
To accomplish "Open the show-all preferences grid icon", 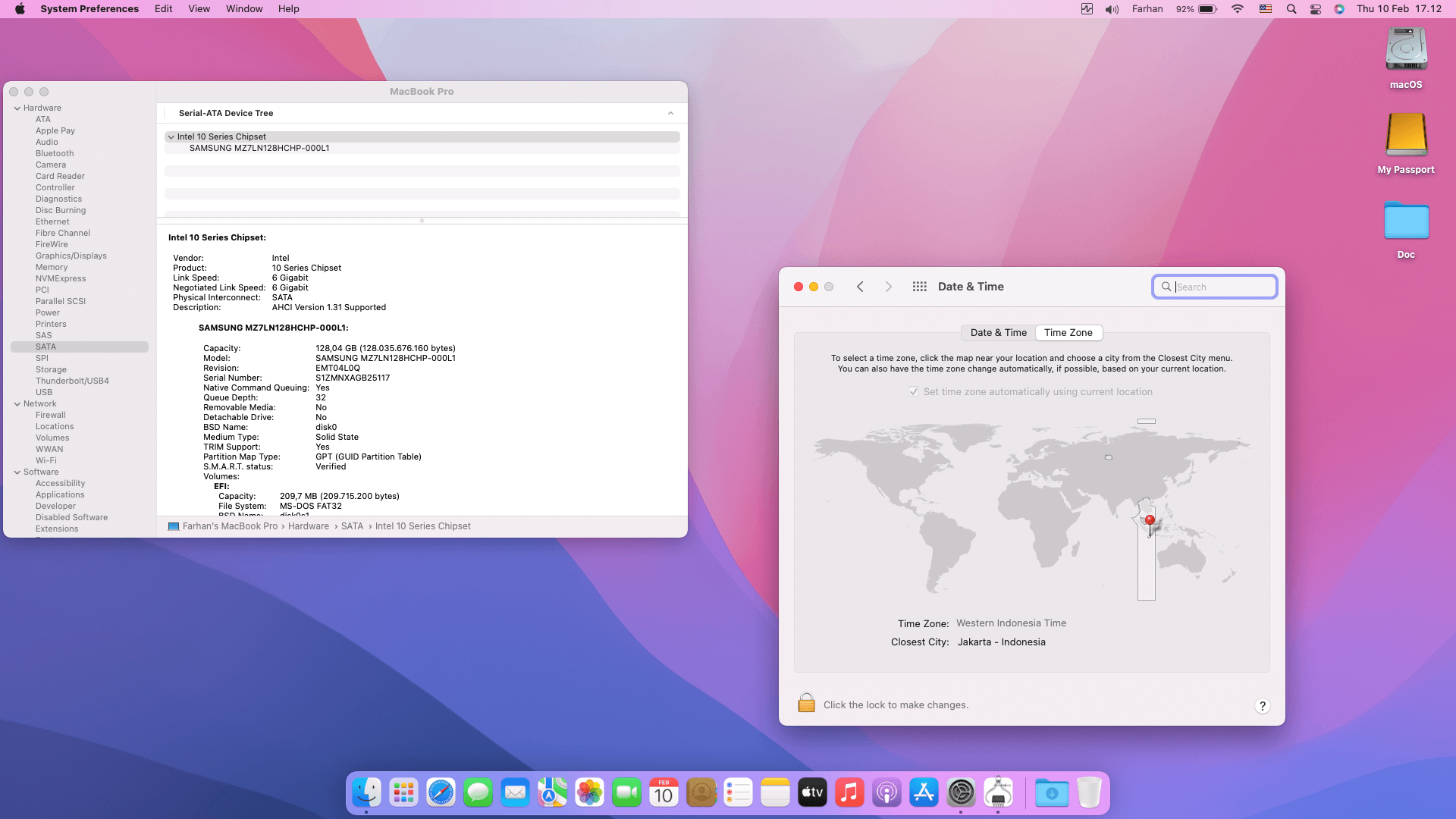I will (x=919, y=287).
